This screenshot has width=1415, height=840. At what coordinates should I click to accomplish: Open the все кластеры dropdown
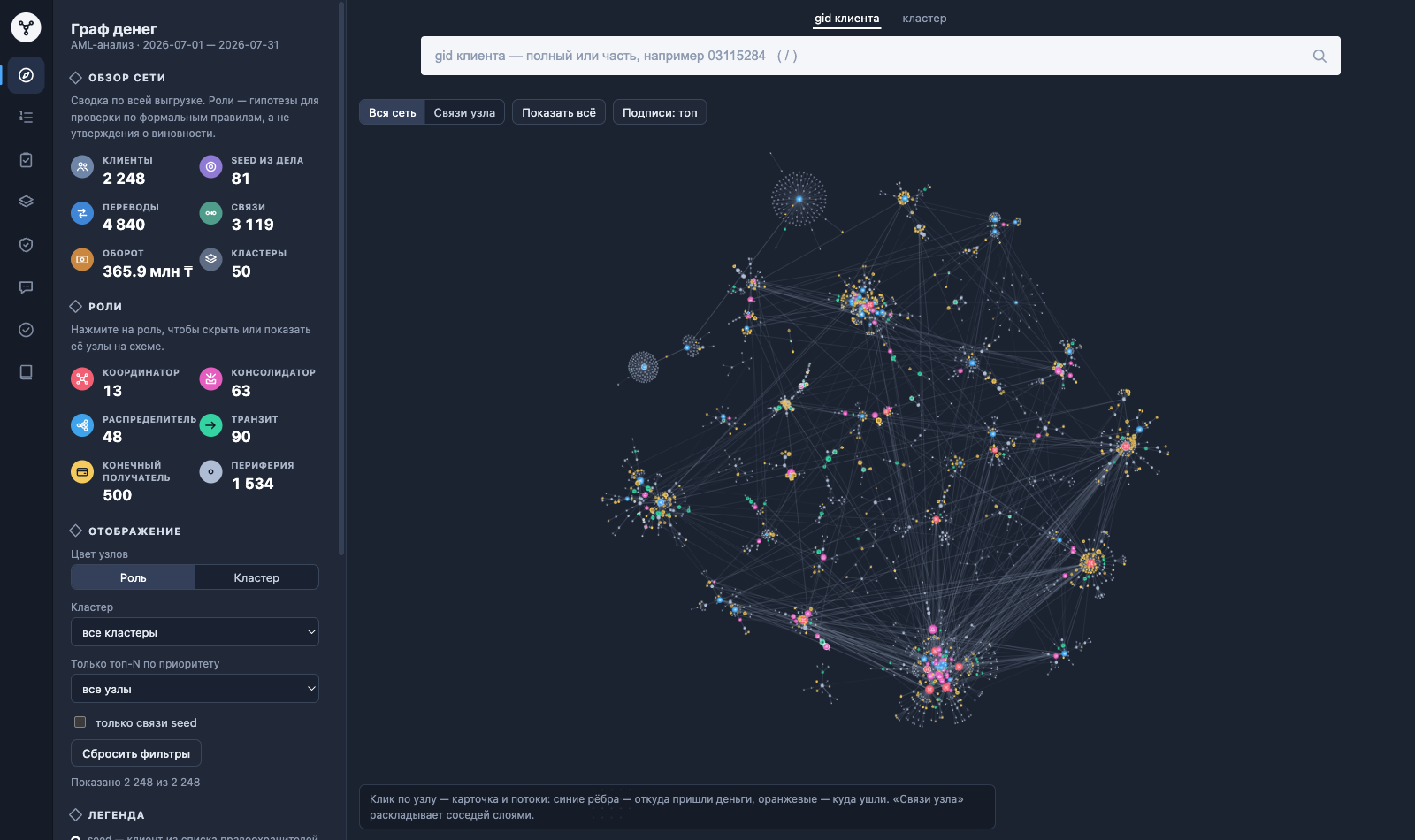[195, 632]
